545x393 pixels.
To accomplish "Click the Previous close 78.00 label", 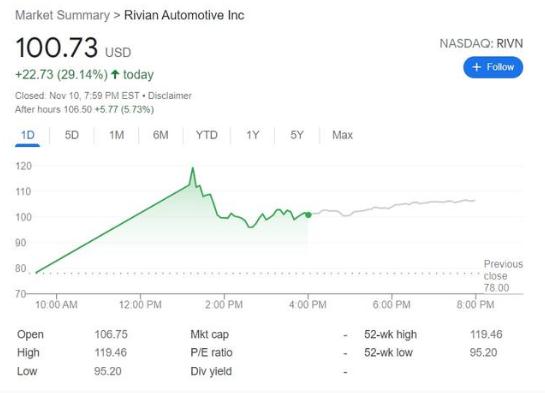I will click(x=503, y=276).
